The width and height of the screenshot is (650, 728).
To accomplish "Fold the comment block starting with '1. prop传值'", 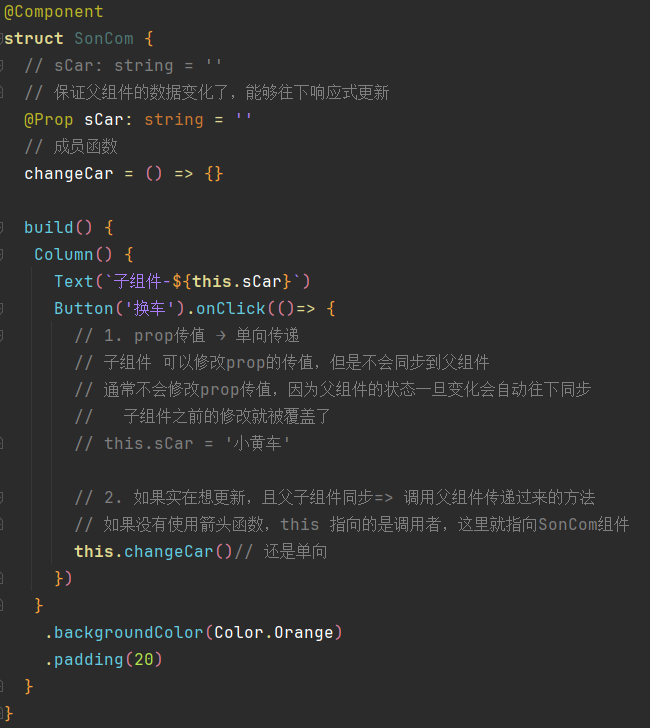I will click(x=1, y=335).
